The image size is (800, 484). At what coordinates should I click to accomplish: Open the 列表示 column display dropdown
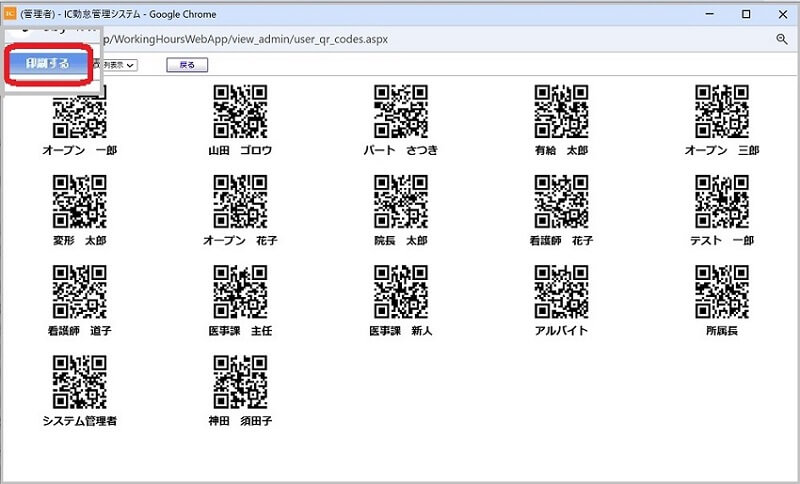point(118,65)
